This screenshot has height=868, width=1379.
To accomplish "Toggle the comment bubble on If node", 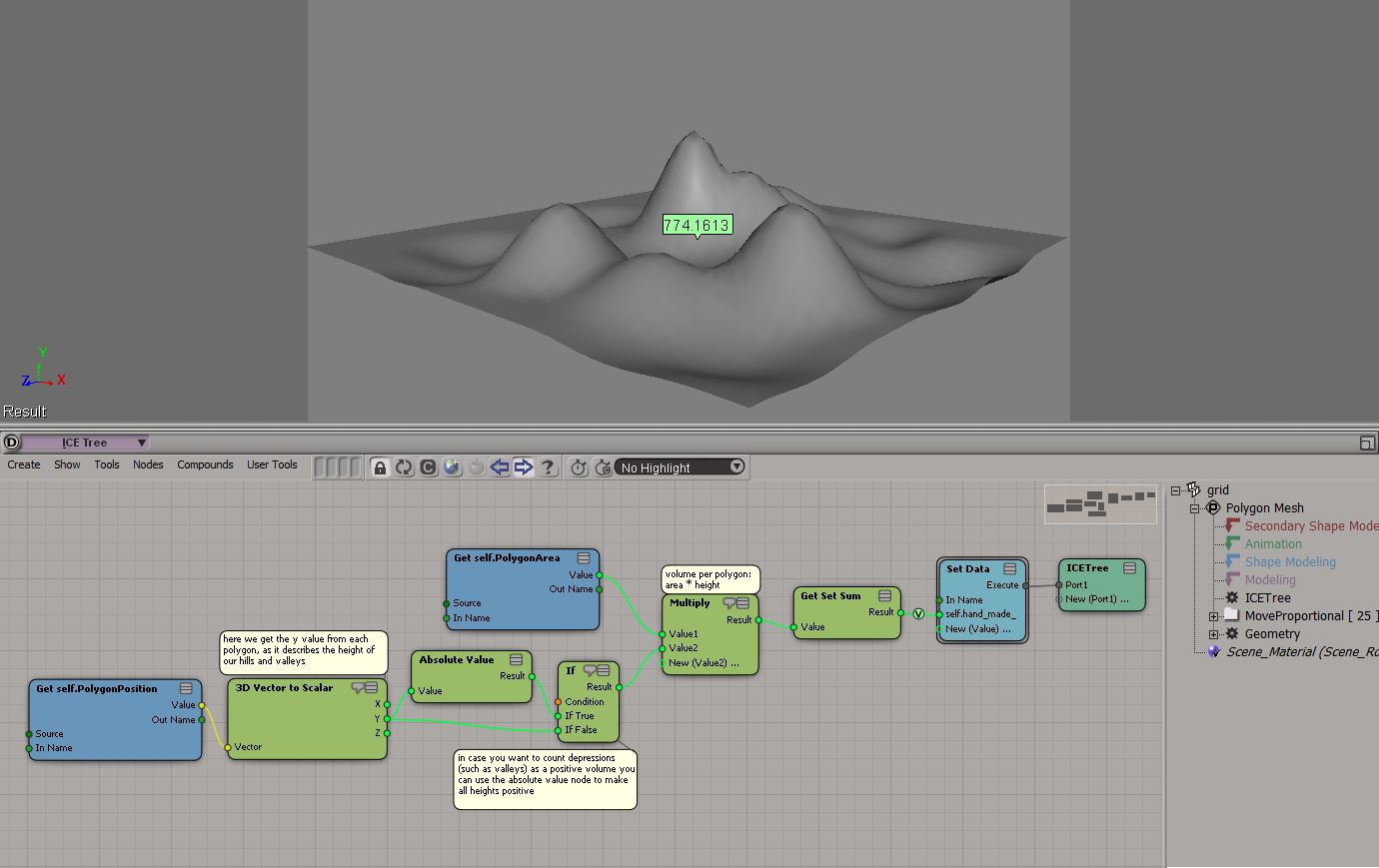I will (590, 671).
